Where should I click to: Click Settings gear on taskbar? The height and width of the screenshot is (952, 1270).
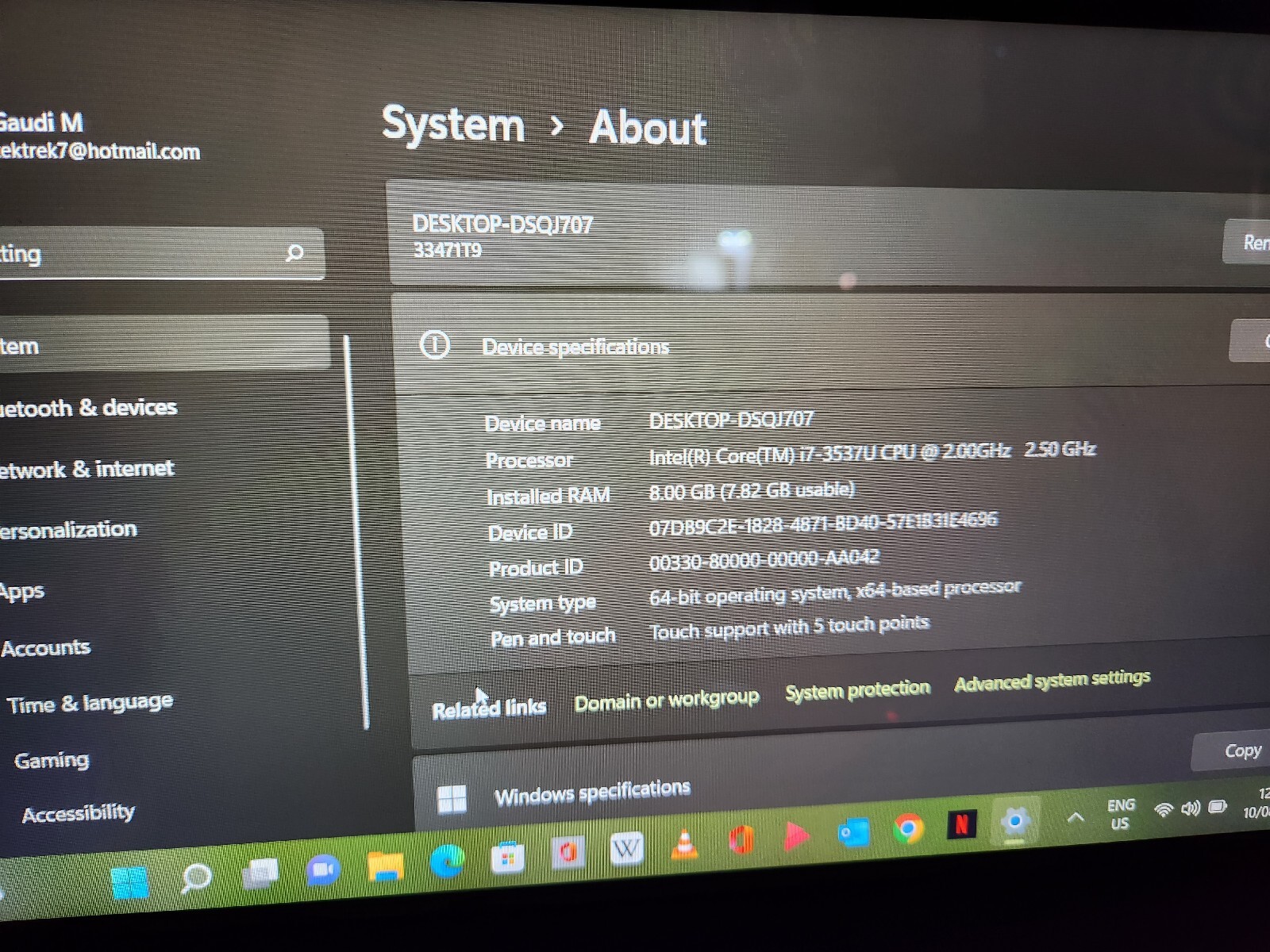click(x=1015, y=821)
